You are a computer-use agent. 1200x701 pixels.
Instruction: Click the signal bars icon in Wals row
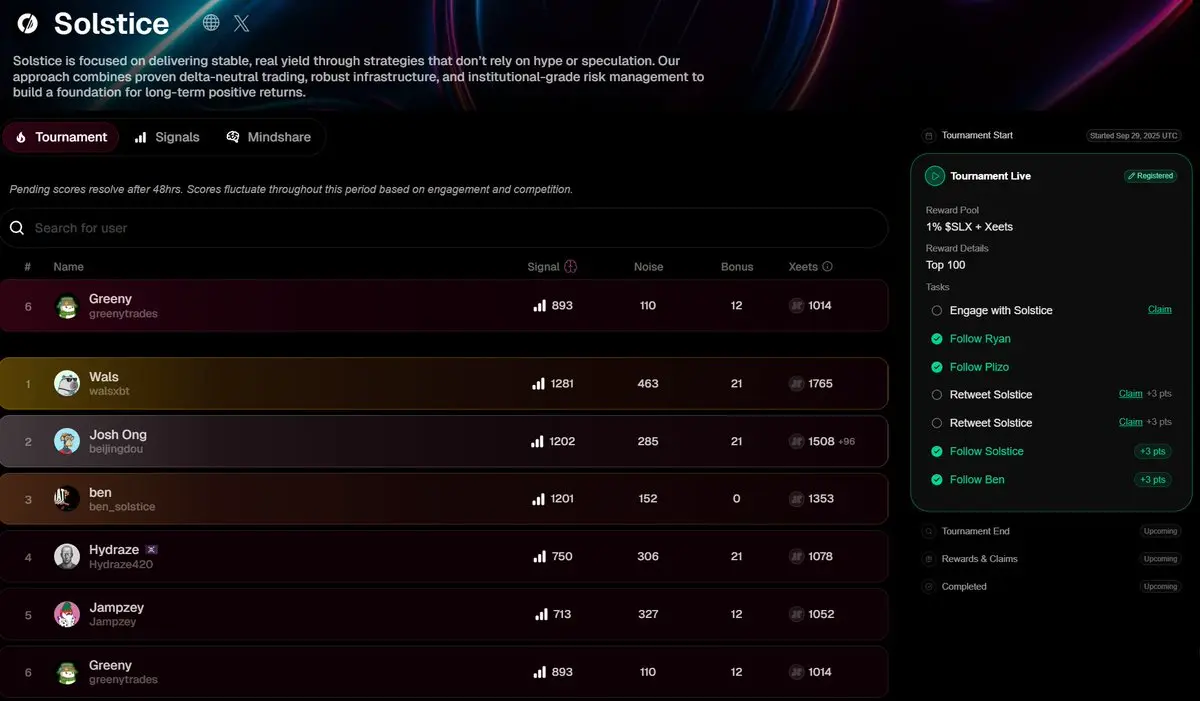coord(539,384)
